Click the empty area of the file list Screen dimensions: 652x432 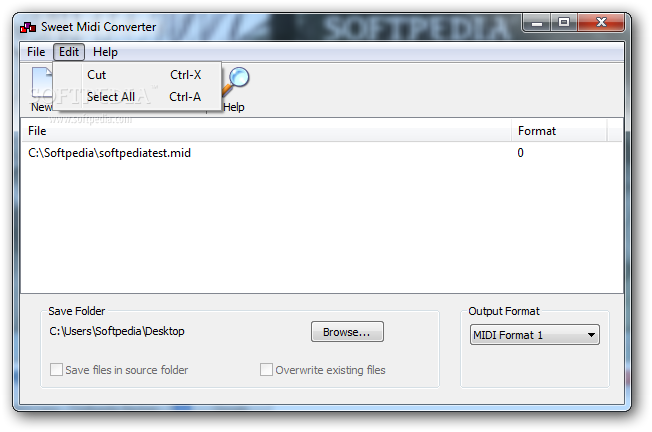322,229
